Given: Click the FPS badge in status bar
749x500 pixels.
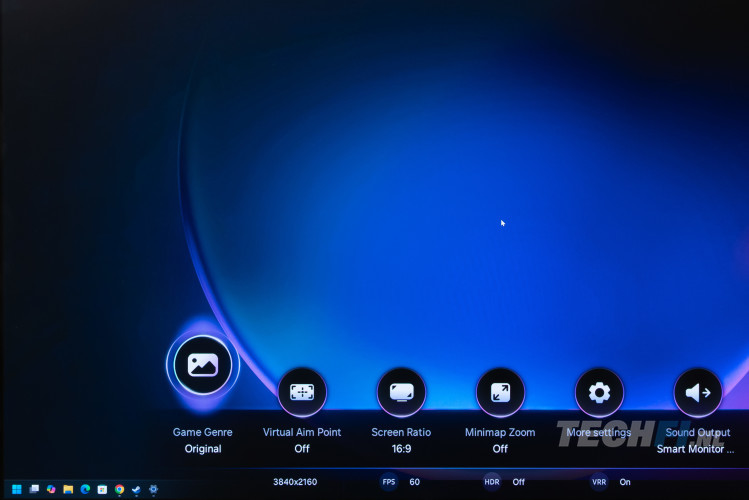Looking at the screenshot, I should tap(389, 482).
